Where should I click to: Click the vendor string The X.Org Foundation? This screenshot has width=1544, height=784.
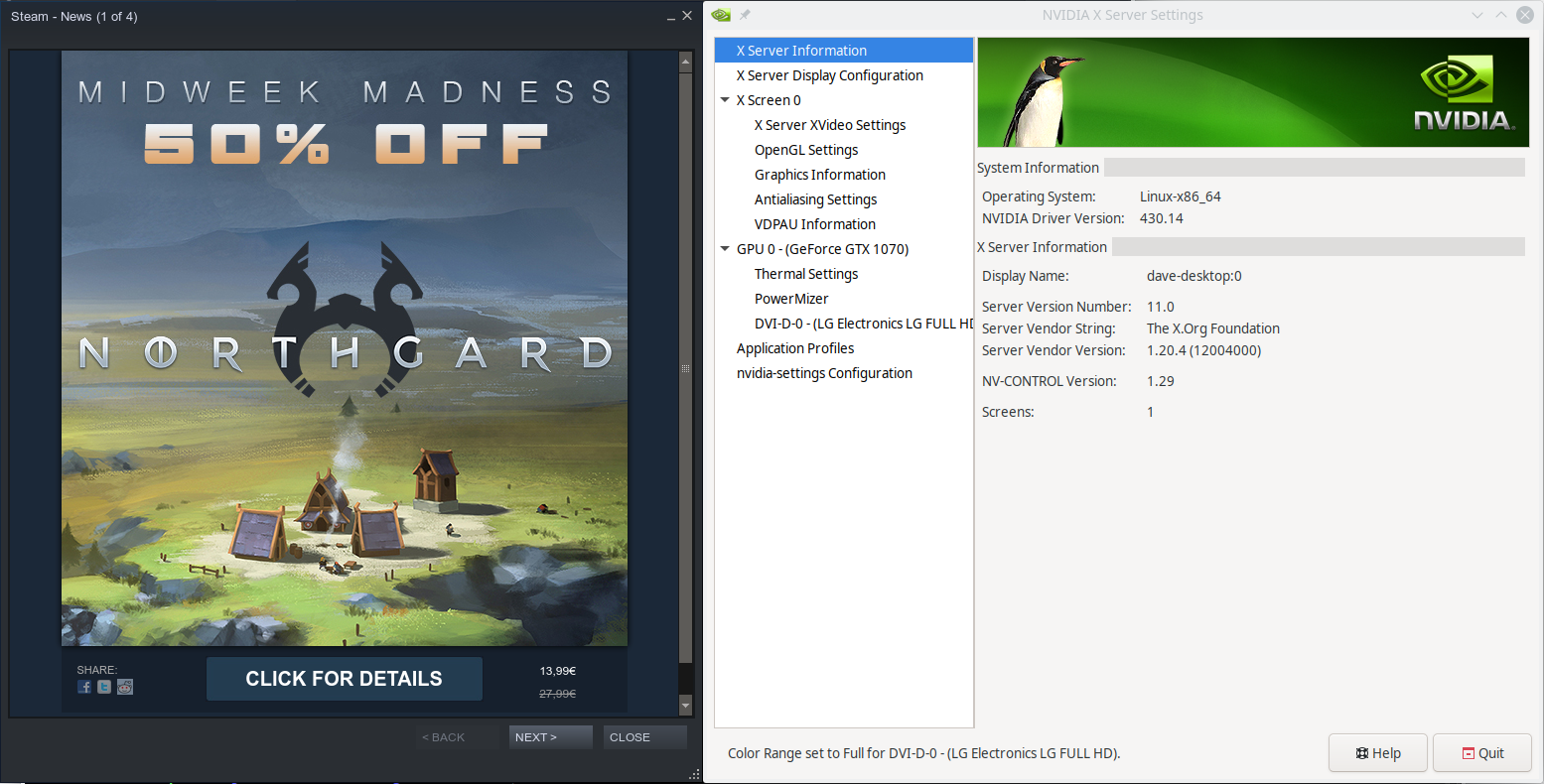(1213, 328)
